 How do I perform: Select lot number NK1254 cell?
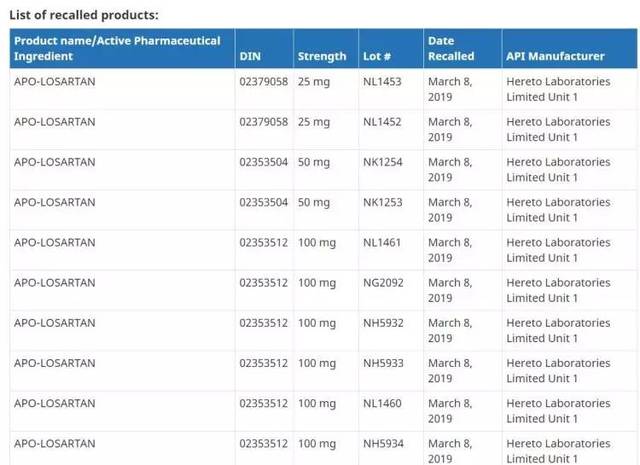(x=382, y=162)
